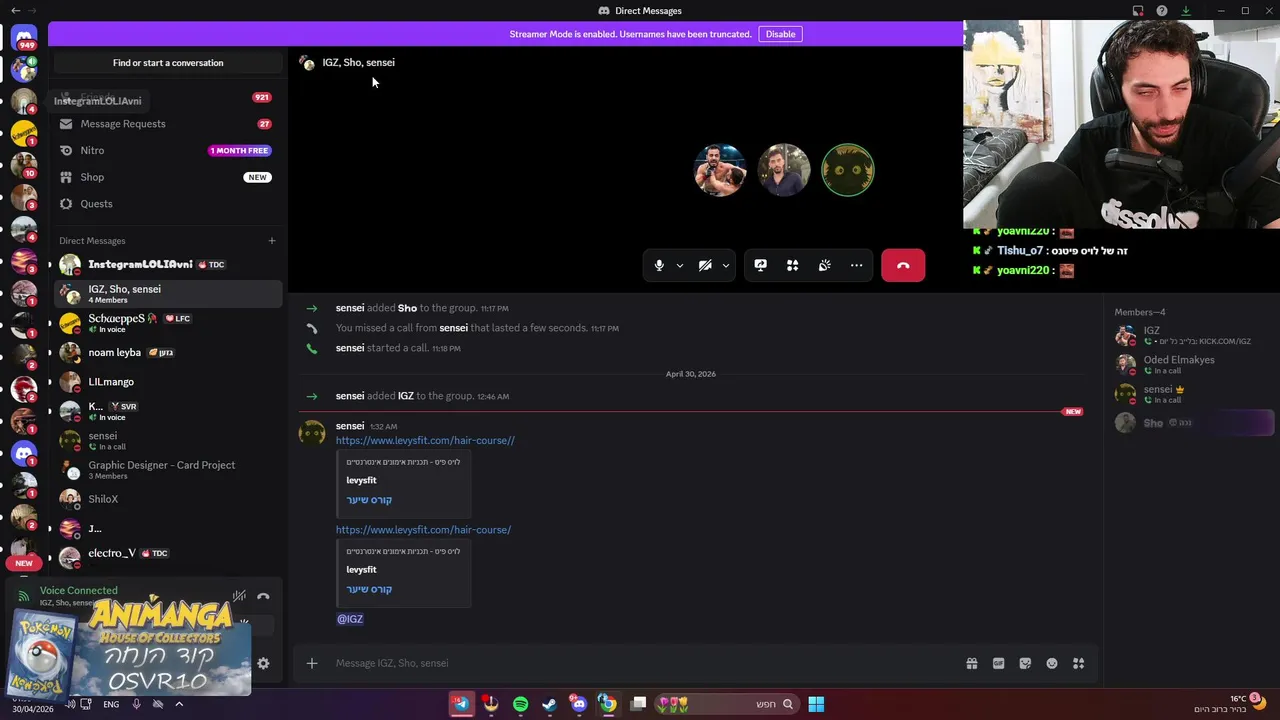Expand the system tray hidden icons chevron
This screenshot has height=720, width=1280.
179,704
